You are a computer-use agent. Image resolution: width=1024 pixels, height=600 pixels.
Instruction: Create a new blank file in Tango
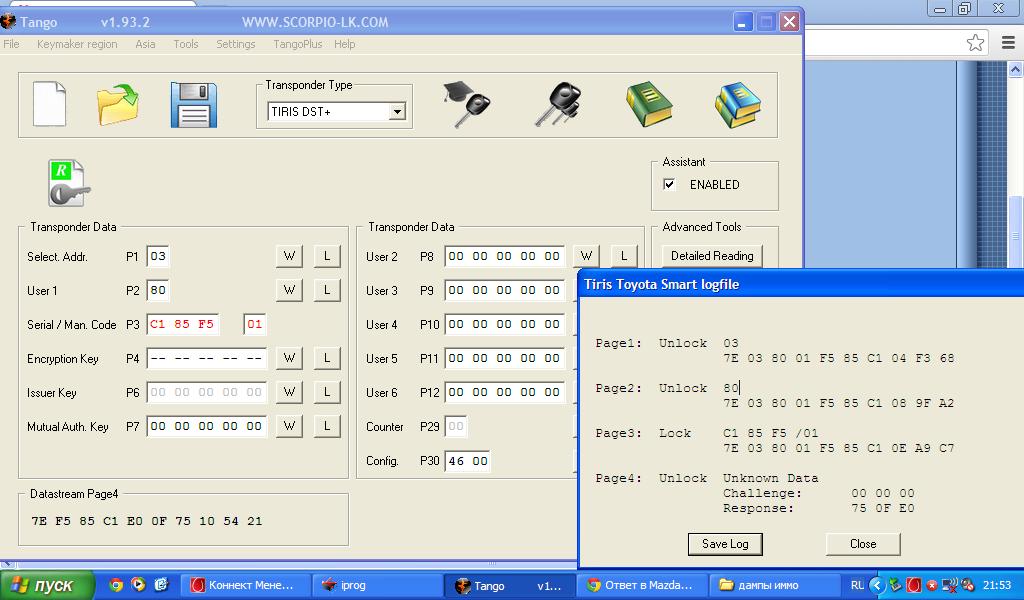pyautogui.click(x=50, y=104)
